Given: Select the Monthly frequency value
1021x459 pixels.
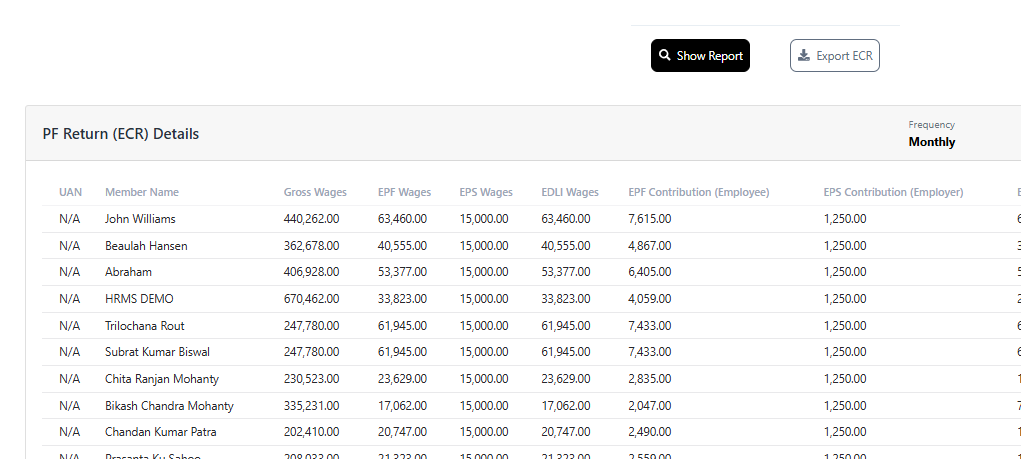Looking at the screenshot, I should 931,142.
